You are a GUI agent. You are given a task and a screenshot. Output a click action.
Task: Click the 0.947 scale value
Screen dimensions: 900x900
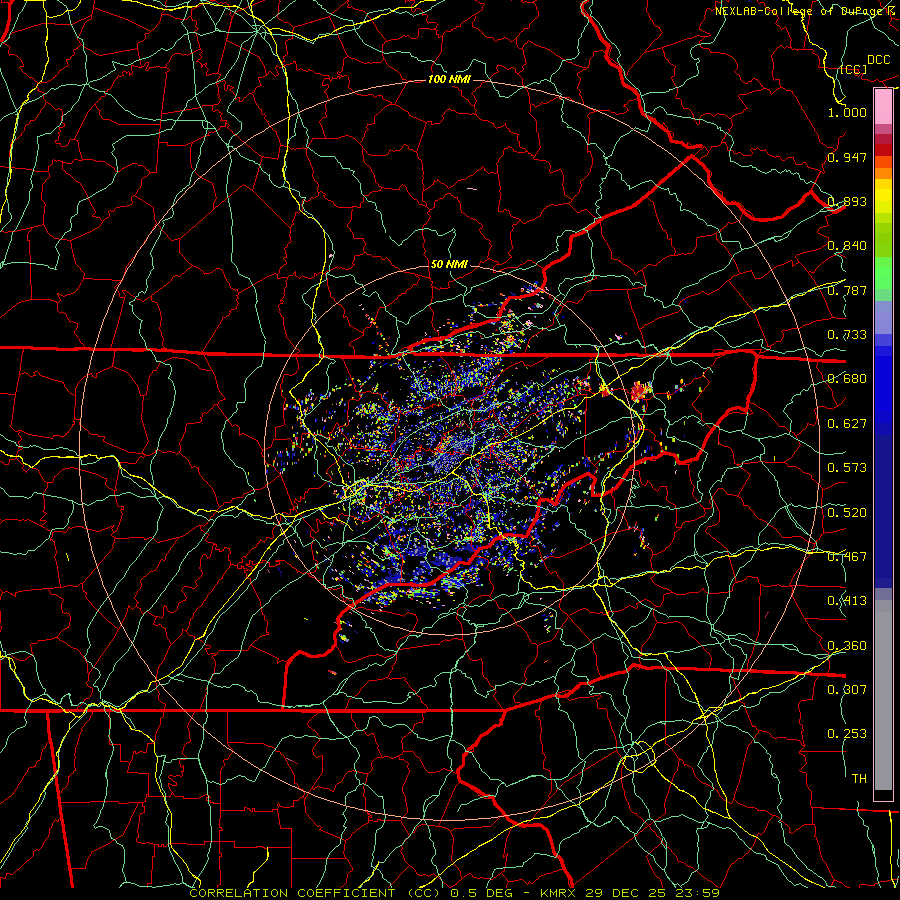(x=847, y=157)
